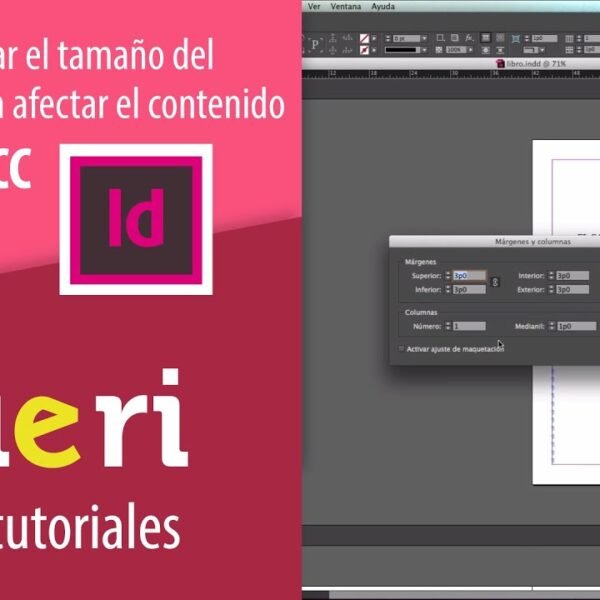
Task: Toggle the chain link margins icon
Action: [495, 282]
